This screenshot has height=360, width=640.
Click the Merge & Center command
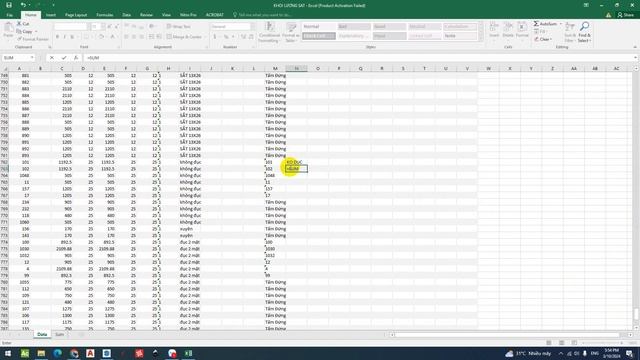click(x=184, y=37)
